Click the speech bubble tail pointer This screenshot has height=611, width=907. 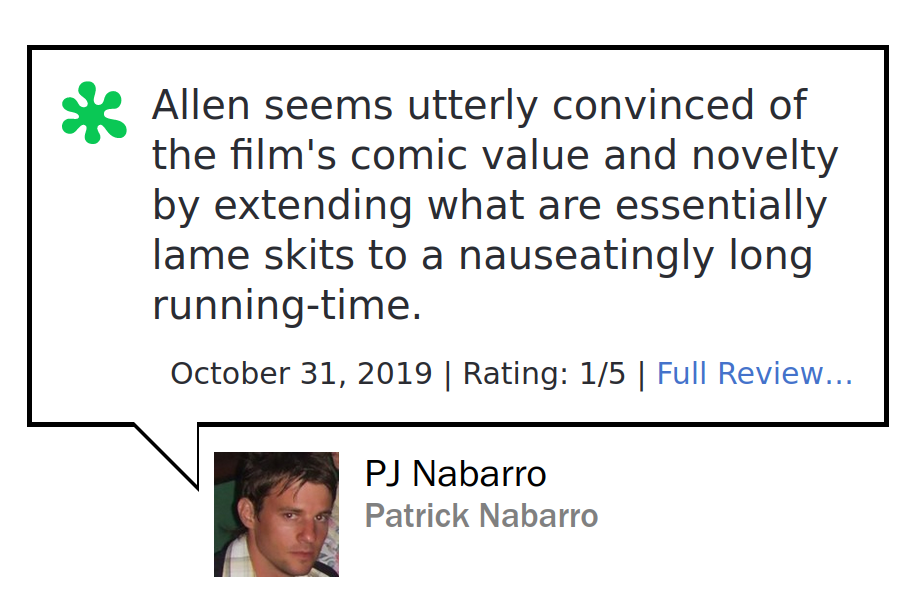coord(168,456)
